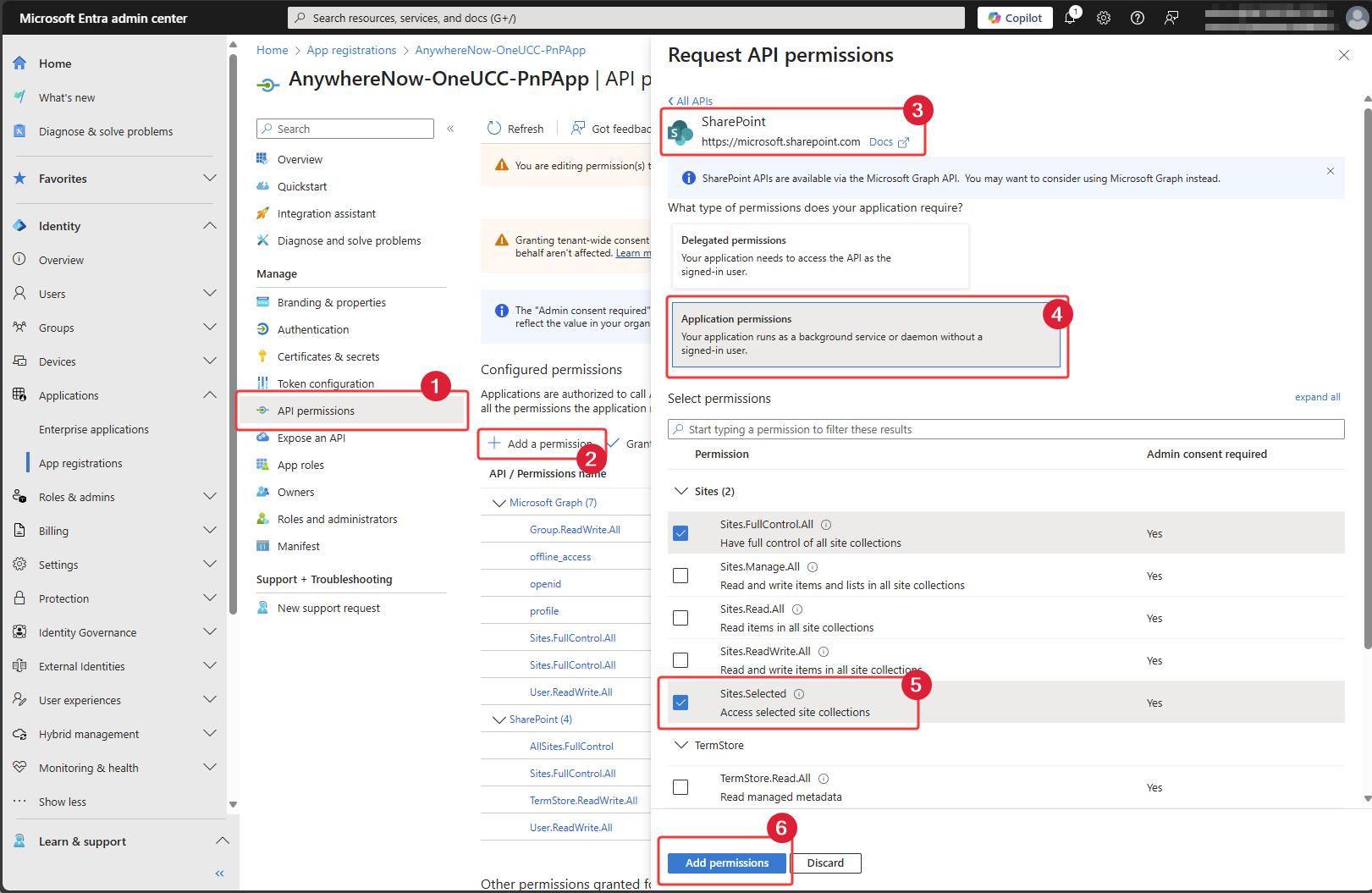Click Protection lock icon
Image resolution: width=1372 pixels, height=893 pixels.
point(19,598)
